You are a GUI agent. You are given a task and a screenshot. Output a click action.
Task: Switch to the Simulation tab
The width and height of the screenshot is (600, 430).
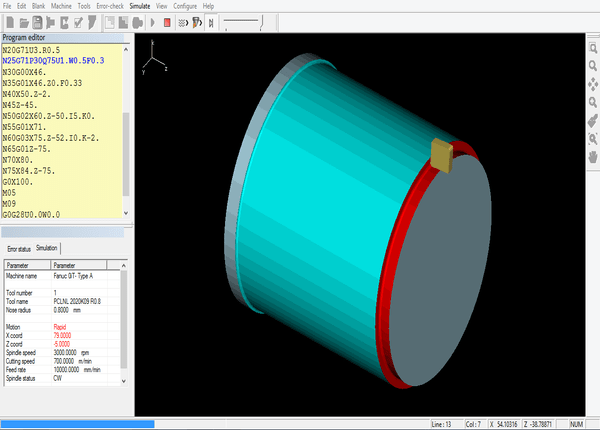(x=47, y=248)
